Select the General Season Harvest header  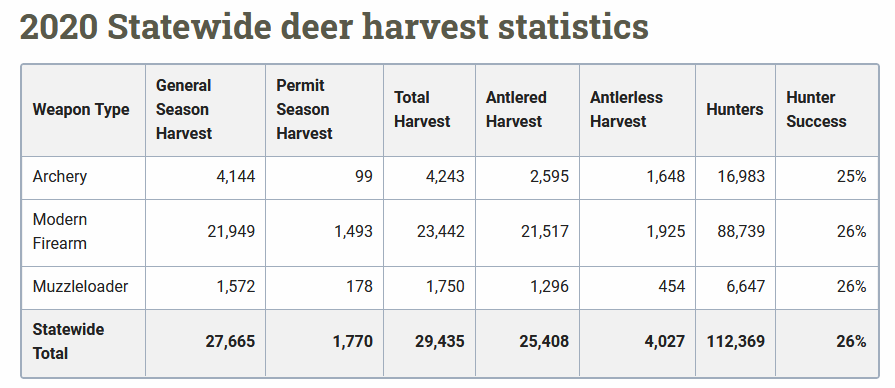tap(184, 110)
